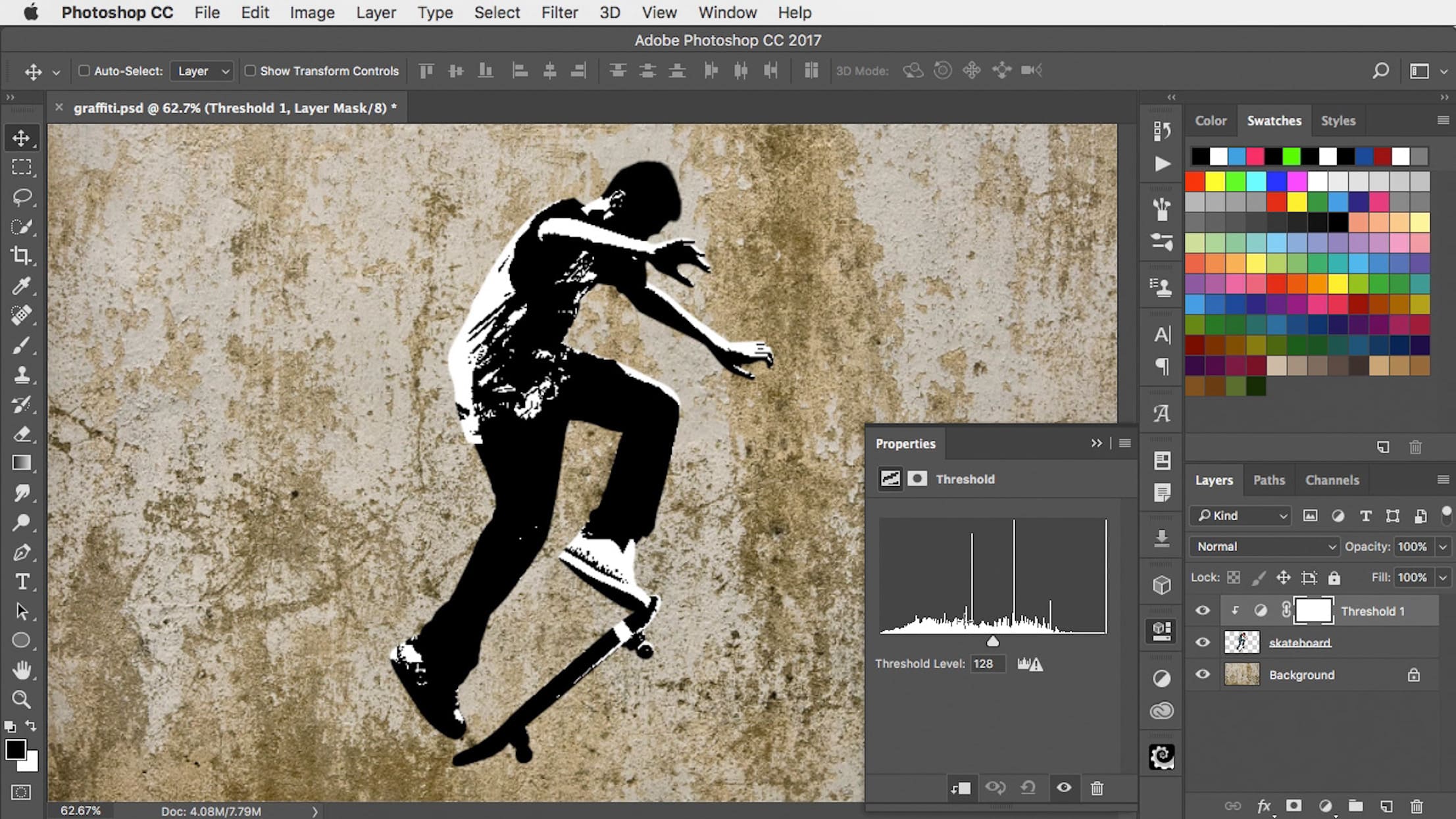Select the Zoom tool
The height and width of the screenshot is (819, 1456).
coord(22,699)
